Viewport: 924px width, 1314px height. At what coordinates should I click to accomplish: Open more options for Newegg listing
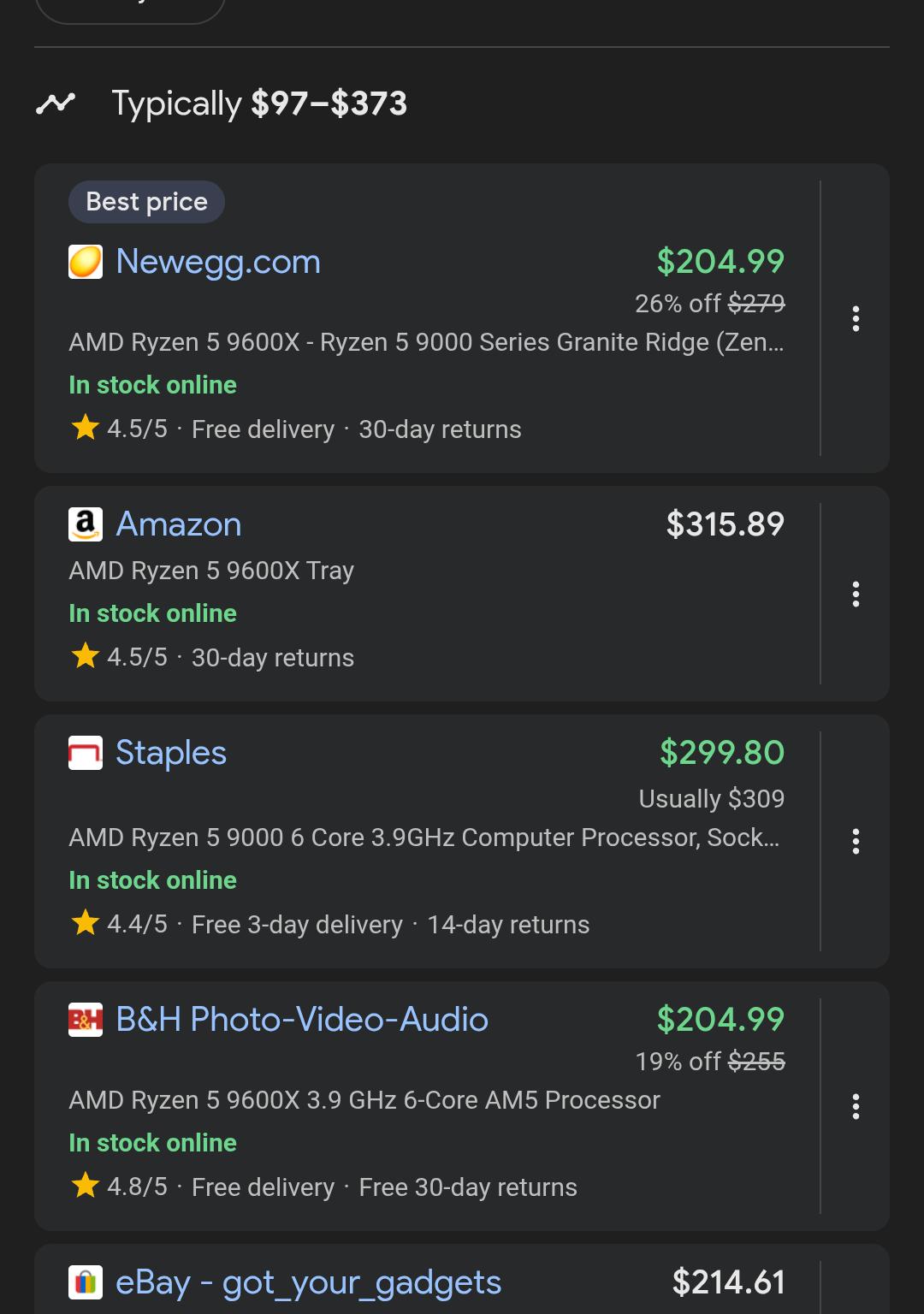pos(856,318)
